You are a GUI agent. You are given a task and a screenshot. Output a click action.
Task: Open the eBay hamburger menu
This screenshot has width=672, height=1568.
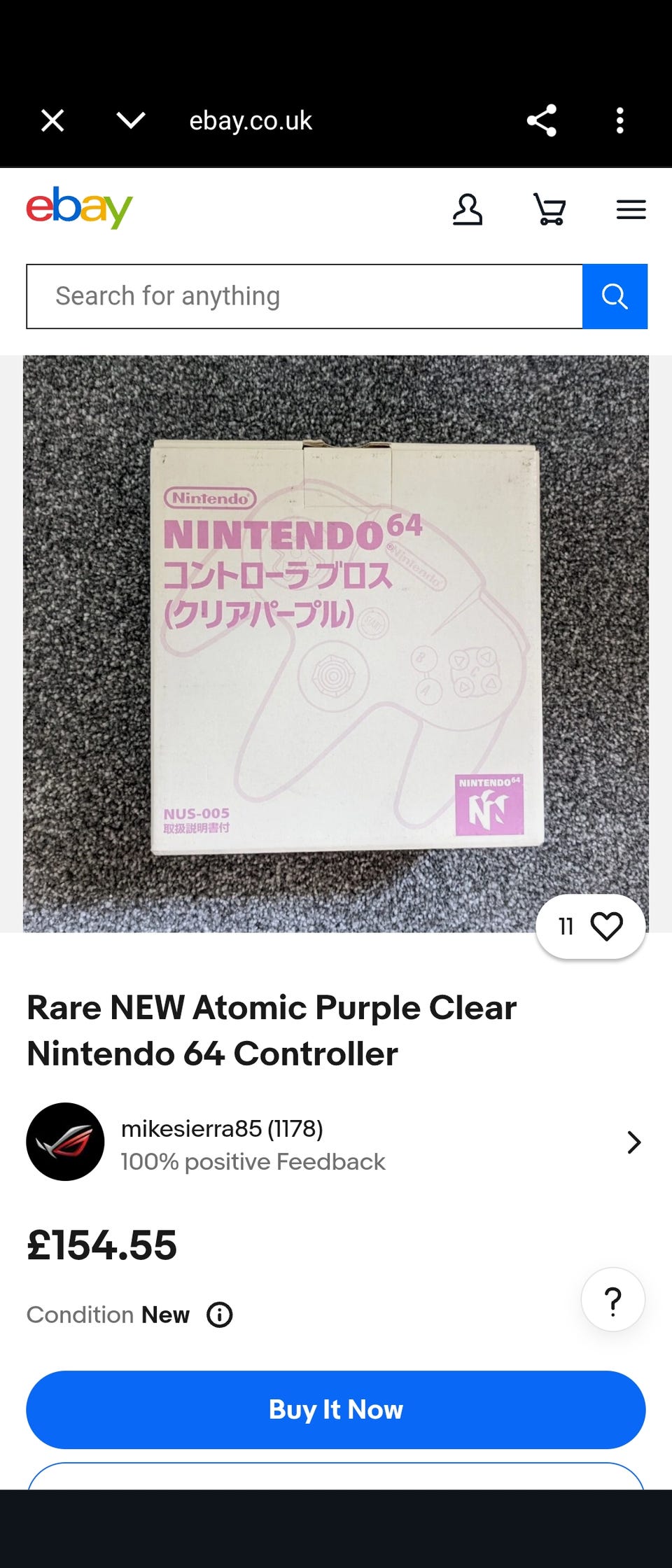tap(631, 209)
